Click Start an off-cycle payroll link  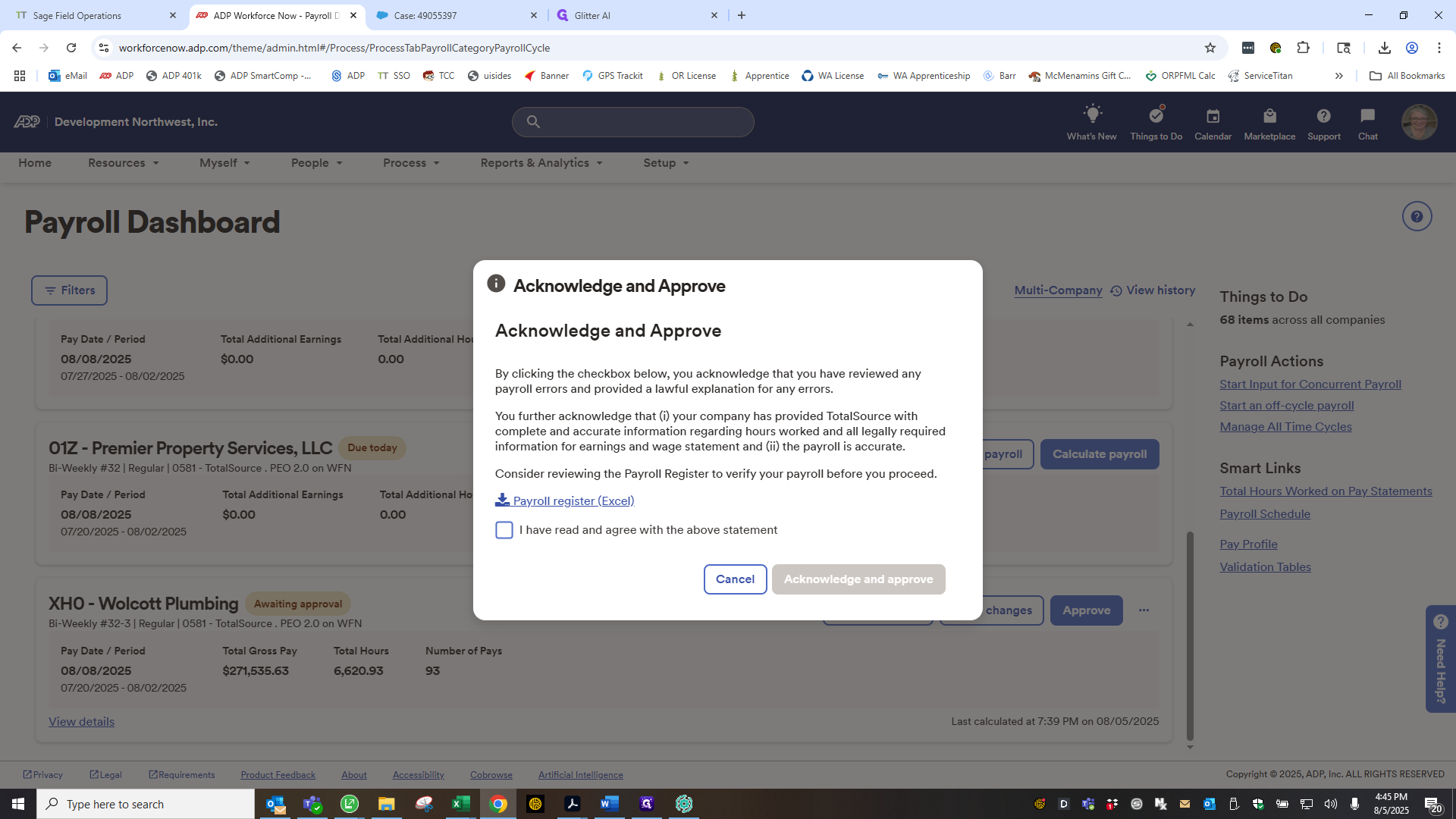point(1286,406)
